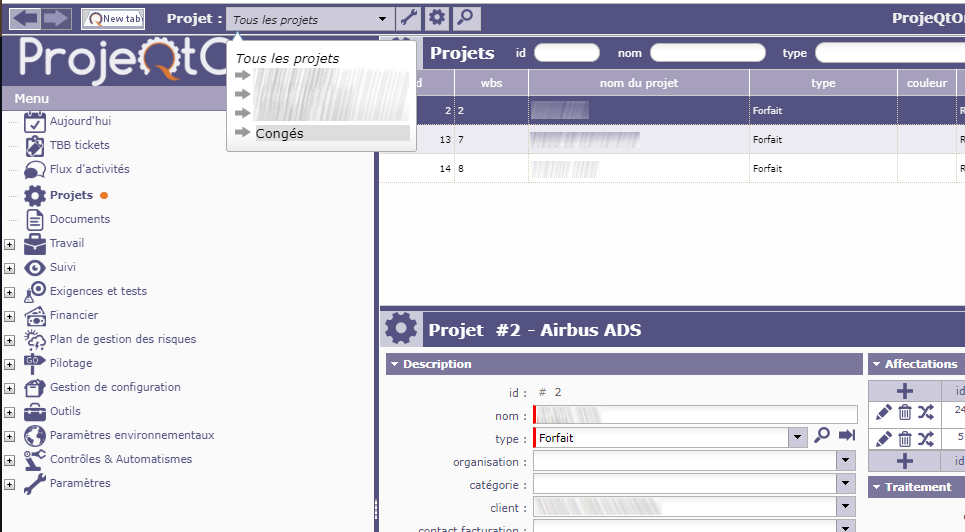Screen dimensions: 965x532
Task: Click the back navigation arrow
Action: coord(25,18)
